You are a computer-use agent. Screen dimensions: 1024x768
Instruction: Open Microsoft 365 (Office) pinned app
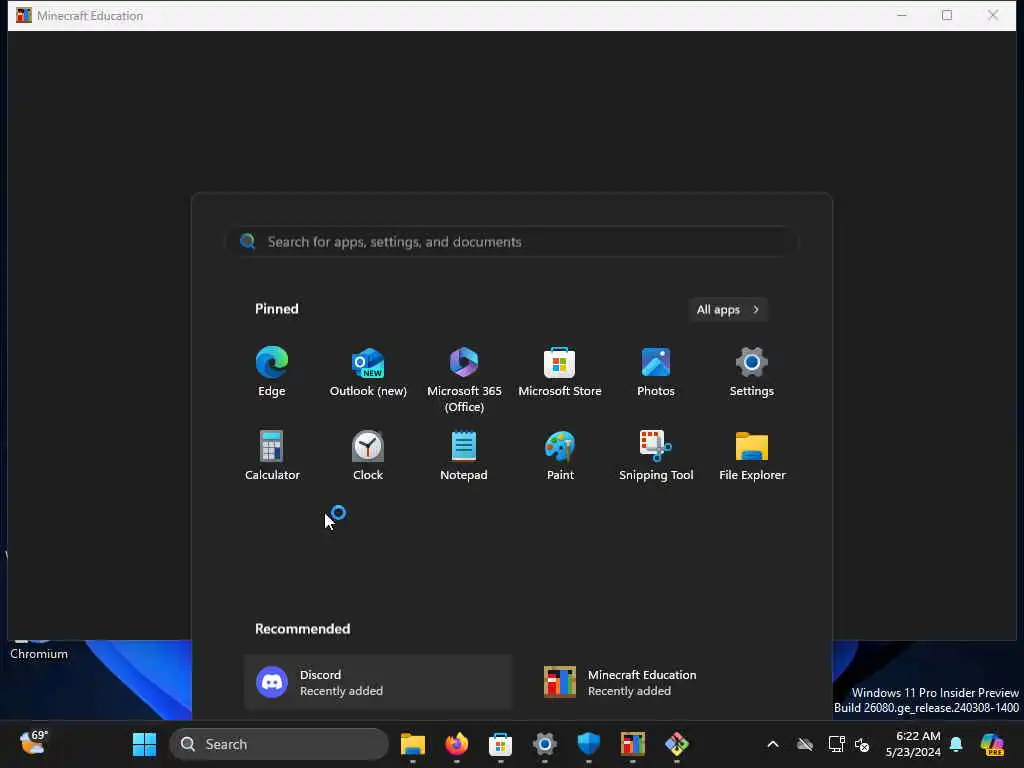point(464,379)
